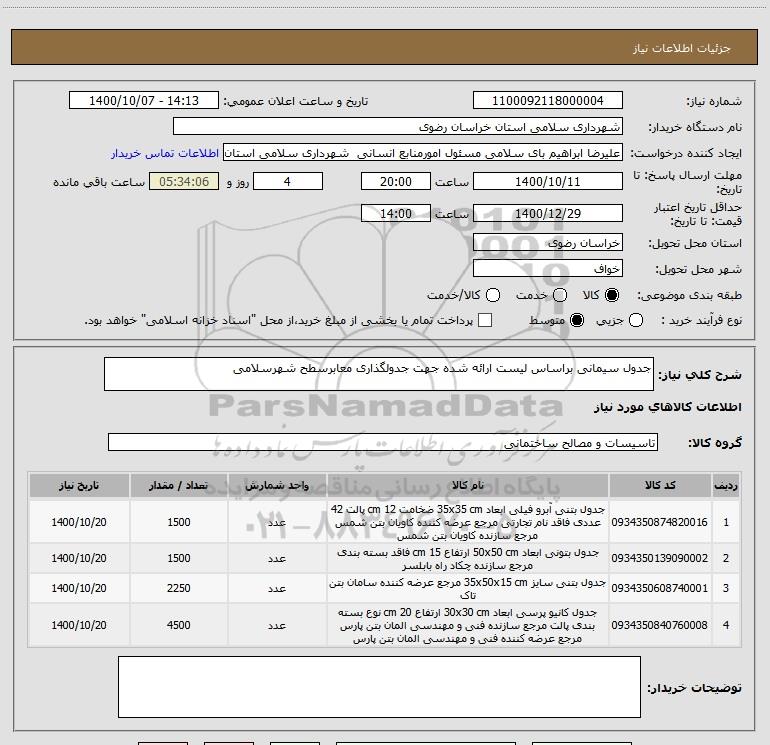This screenshot has width=770, height=745.
Task: Toggle the اسناد خزانه اسلامی payment checkbox
Action: pyautogui.click(x=485, y=320)
